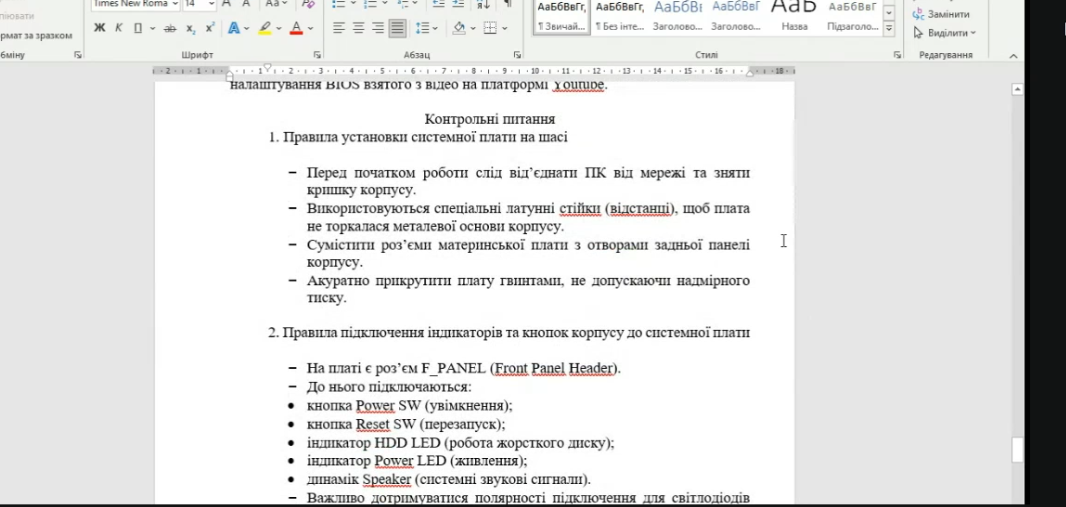Click the multilevel list icon
1066x507 pixels.
(x=402, y=3)
